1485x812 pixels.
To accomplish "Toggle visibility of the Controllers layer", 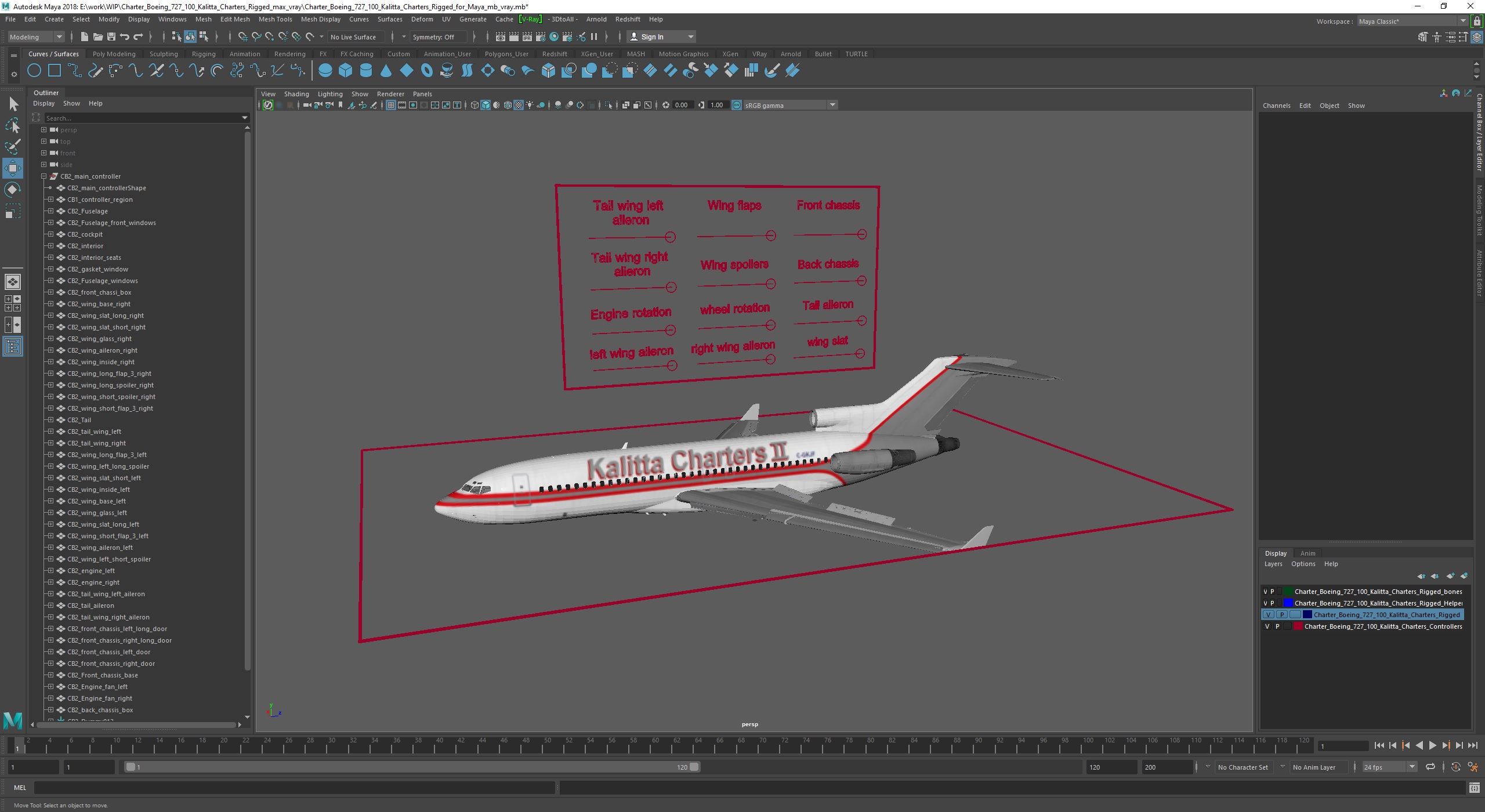I will (x=1267, y=626).
